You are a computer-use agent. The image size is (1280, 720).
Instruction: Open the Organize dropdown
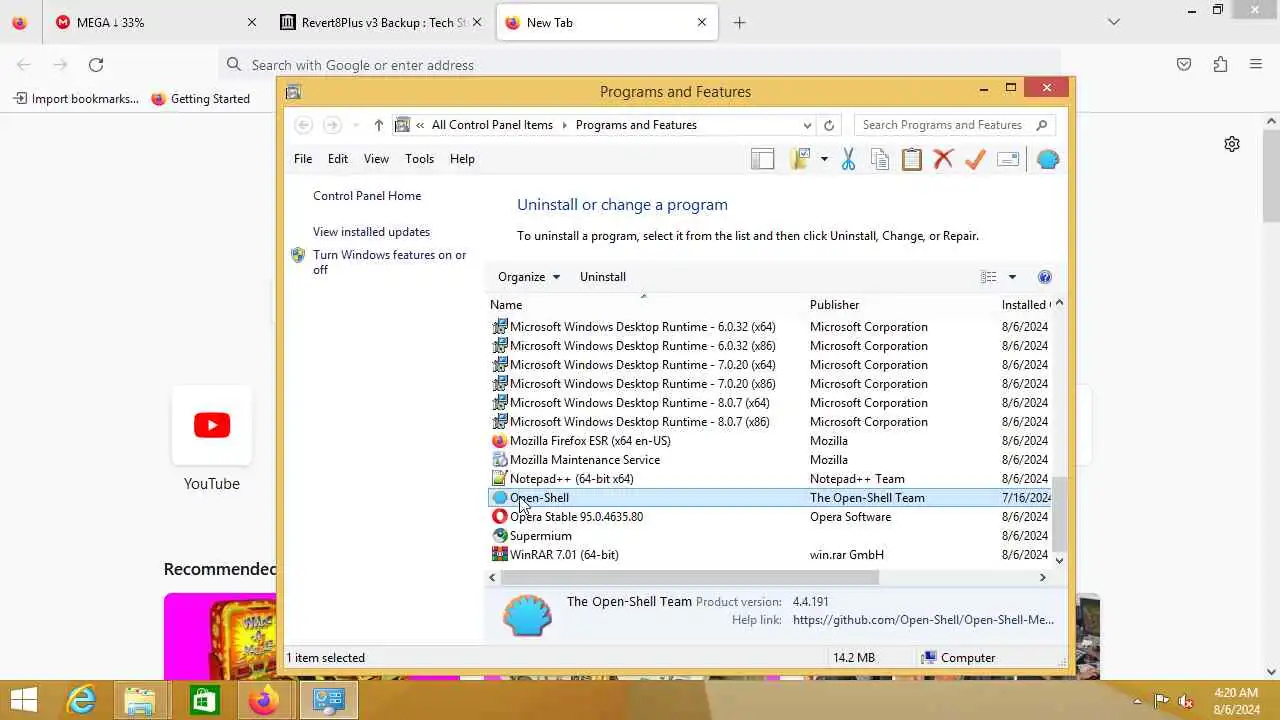(x=529, y=277)
